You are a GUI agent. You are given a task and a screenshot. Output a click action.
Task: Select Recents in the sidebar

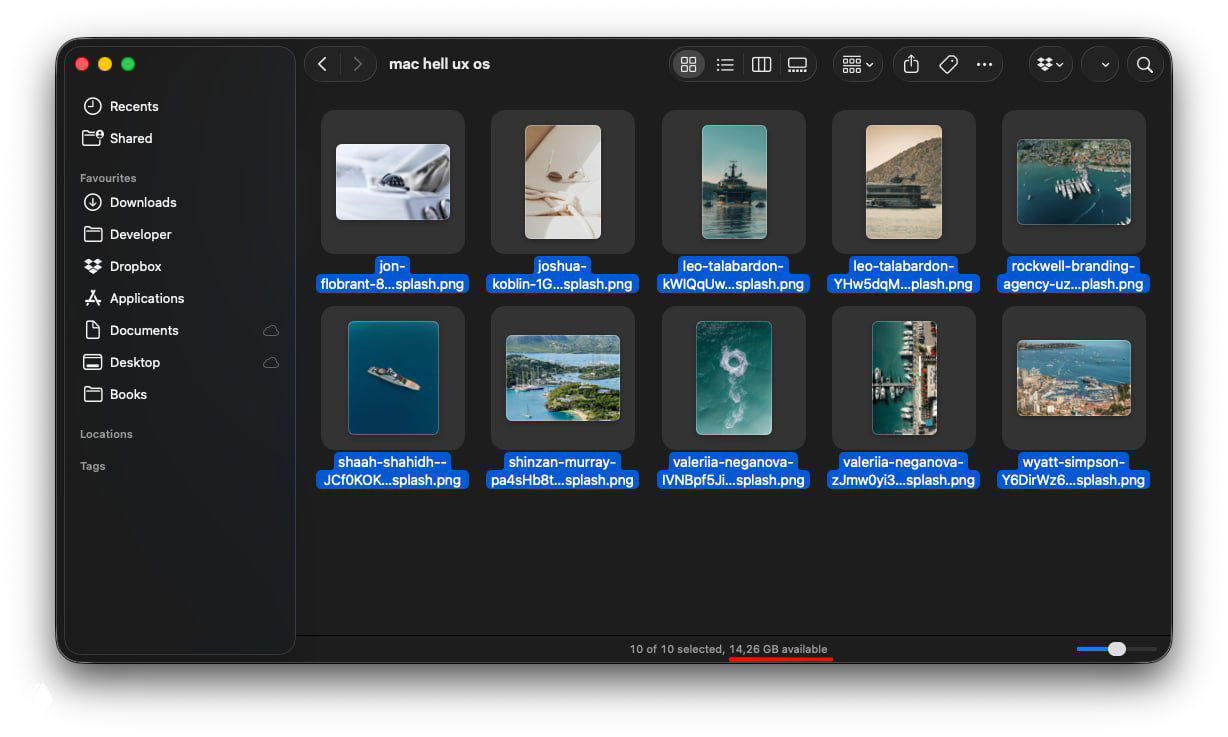pyautogui.click(x=132, y=106)
